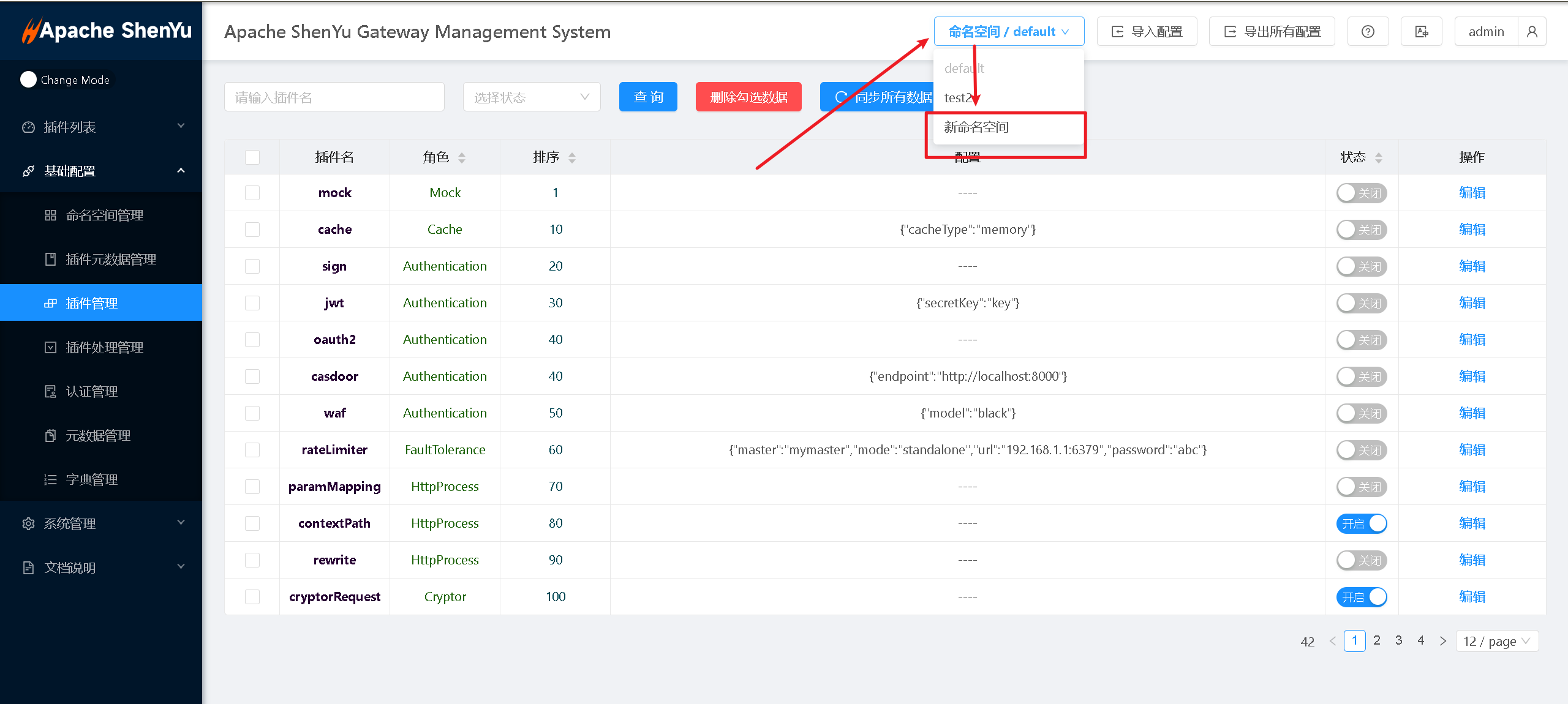Click the language translate icon in header
Screen dimensions: 1568x704
point(1421,32)
